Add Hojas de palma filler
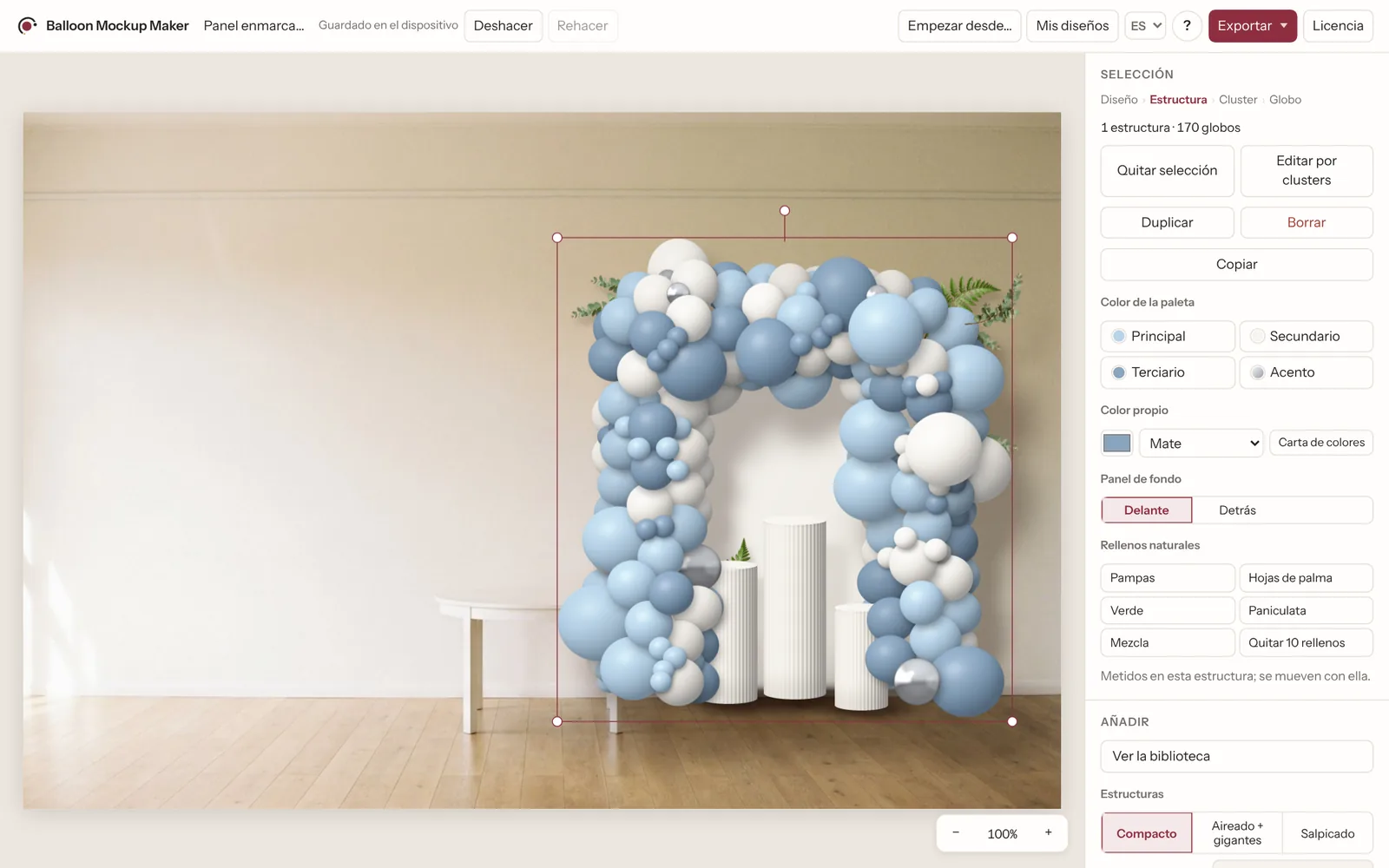 pos(1306,578)
